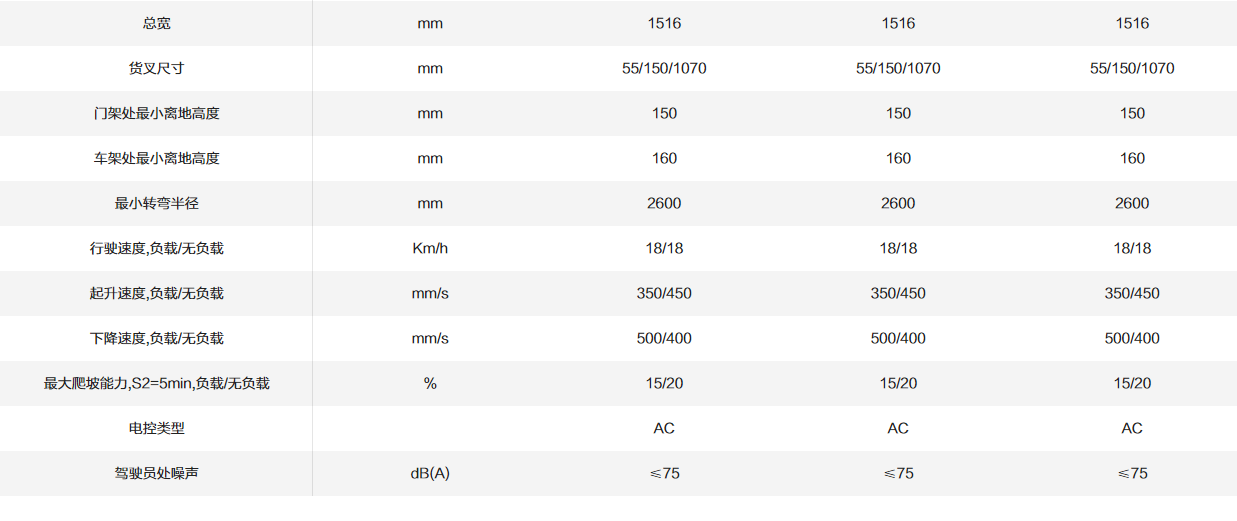Image resolution: width=1237 pixels, height=521 pixels.
Task: Select the 行驶速度,负载/无负载 label
Action: [x=156, y=248]
